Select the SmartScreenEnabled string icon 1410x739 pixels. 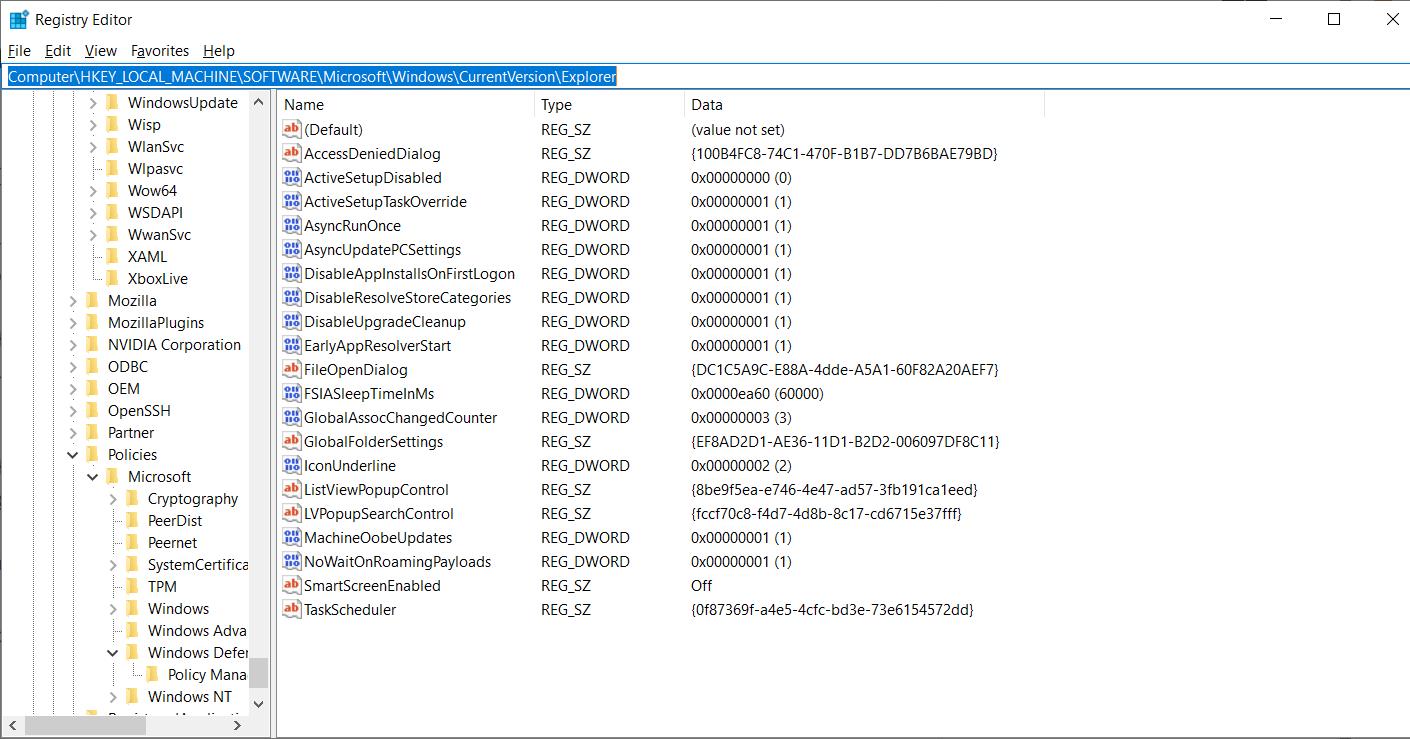point(291,585)
